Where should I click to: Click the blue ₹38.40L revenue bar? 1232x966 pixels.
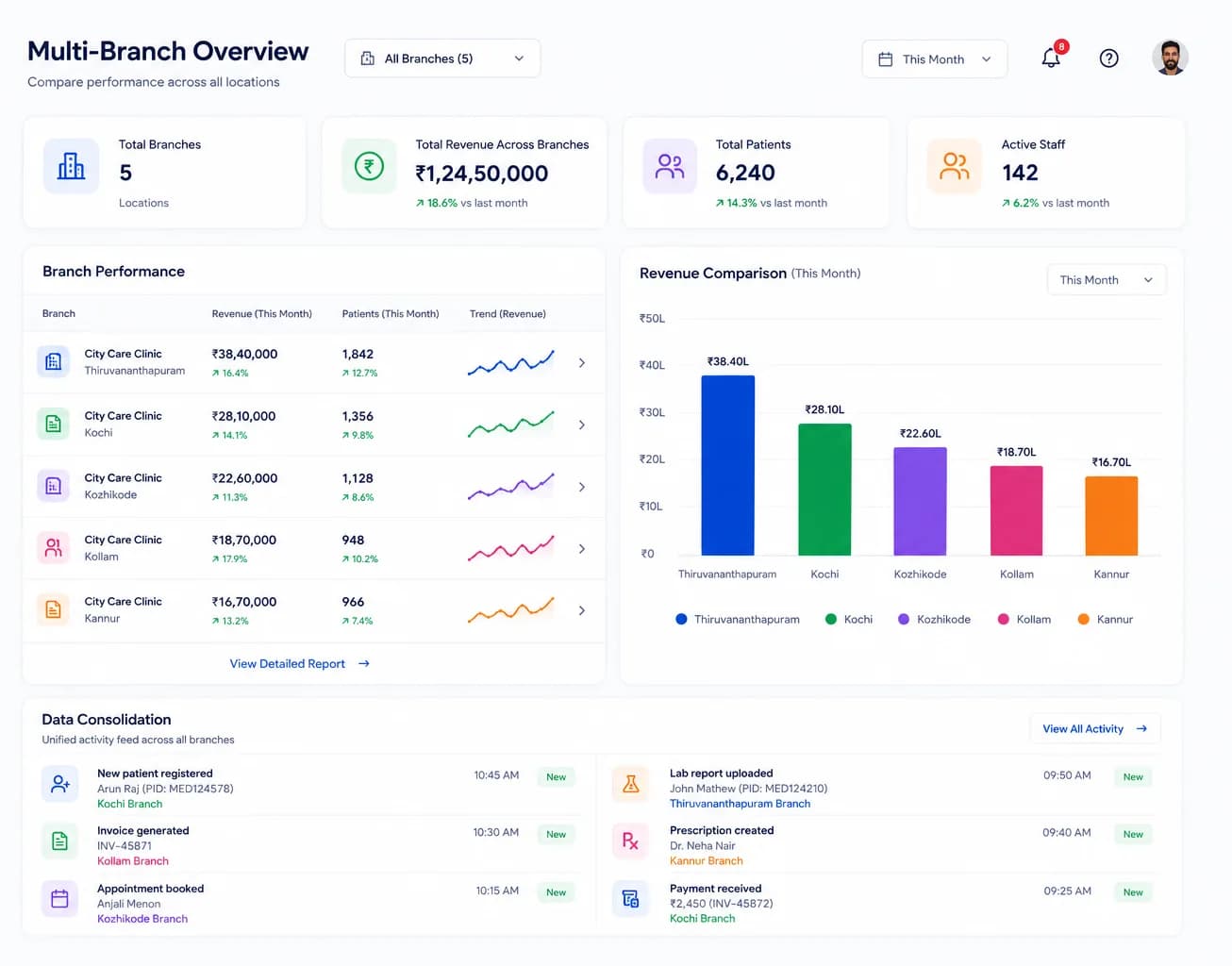728,465
